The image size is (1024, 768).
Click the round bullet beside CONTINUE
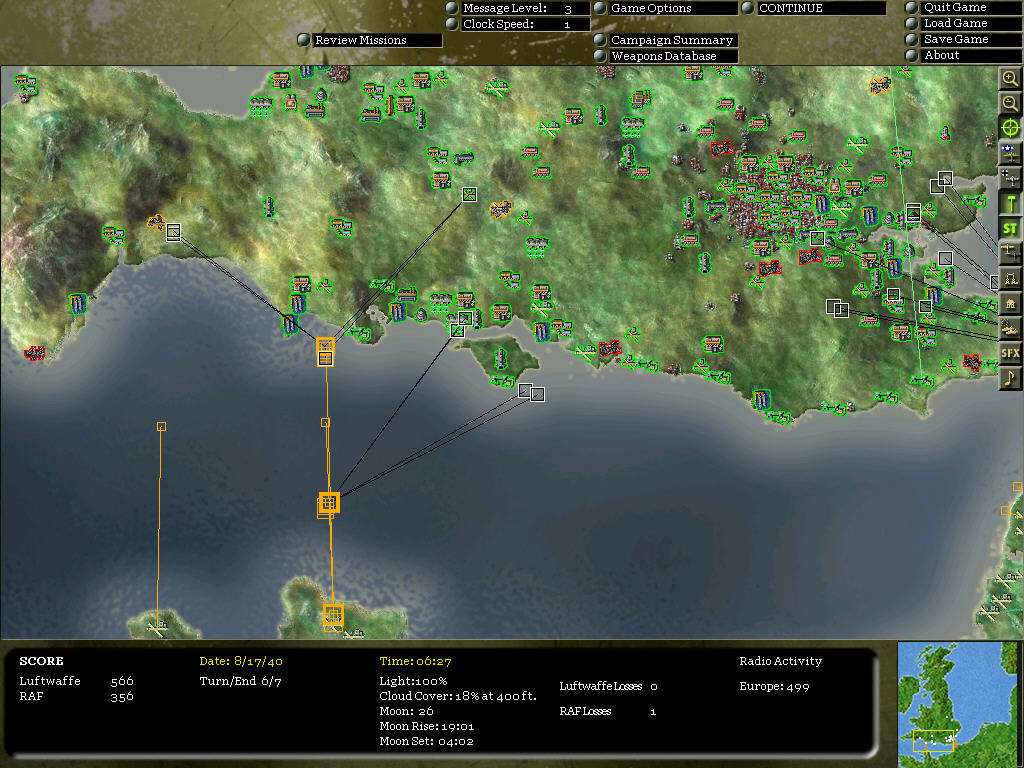coord(748,8)
